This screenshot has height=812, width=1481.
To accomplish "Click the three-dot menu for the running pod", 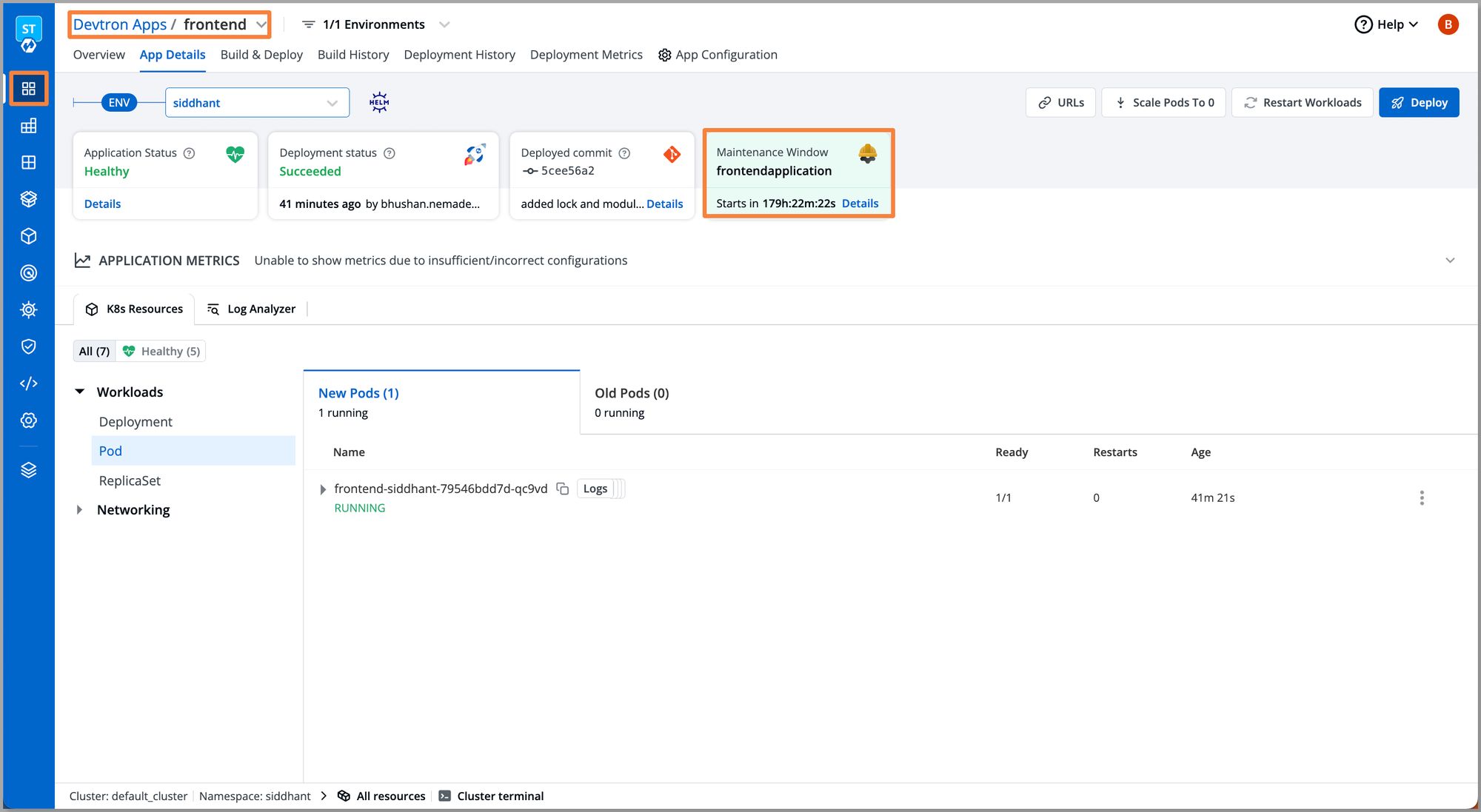I will (1421, 497).
